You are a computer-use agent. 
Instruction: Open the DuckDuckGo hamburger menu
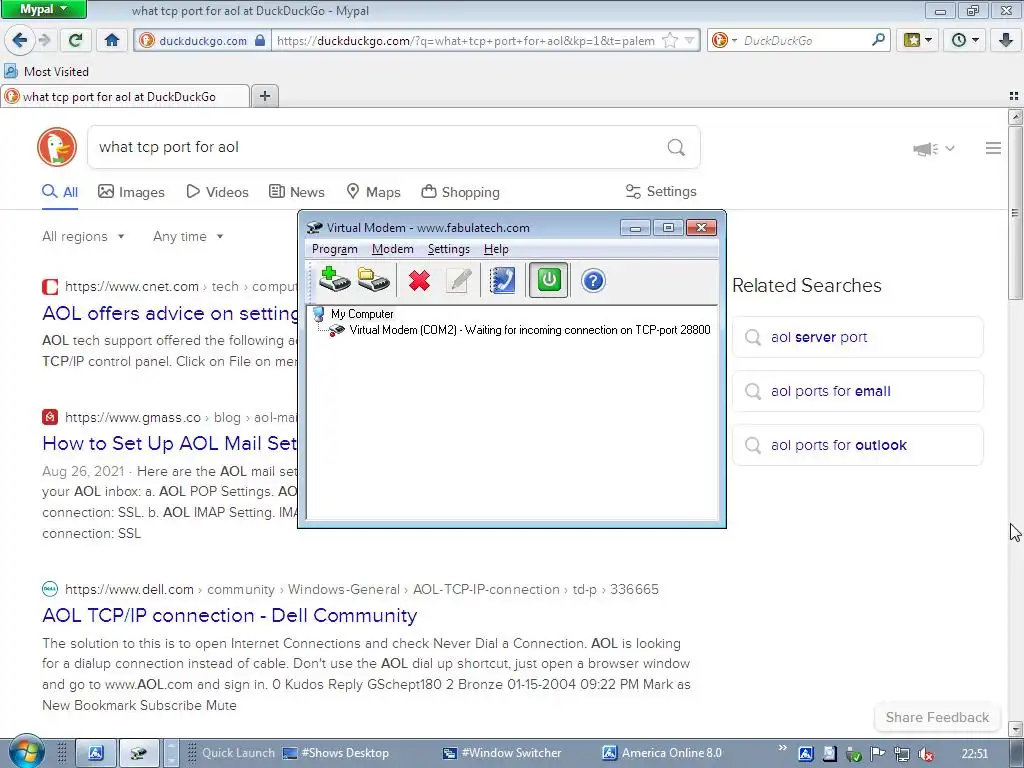point(993,148)
